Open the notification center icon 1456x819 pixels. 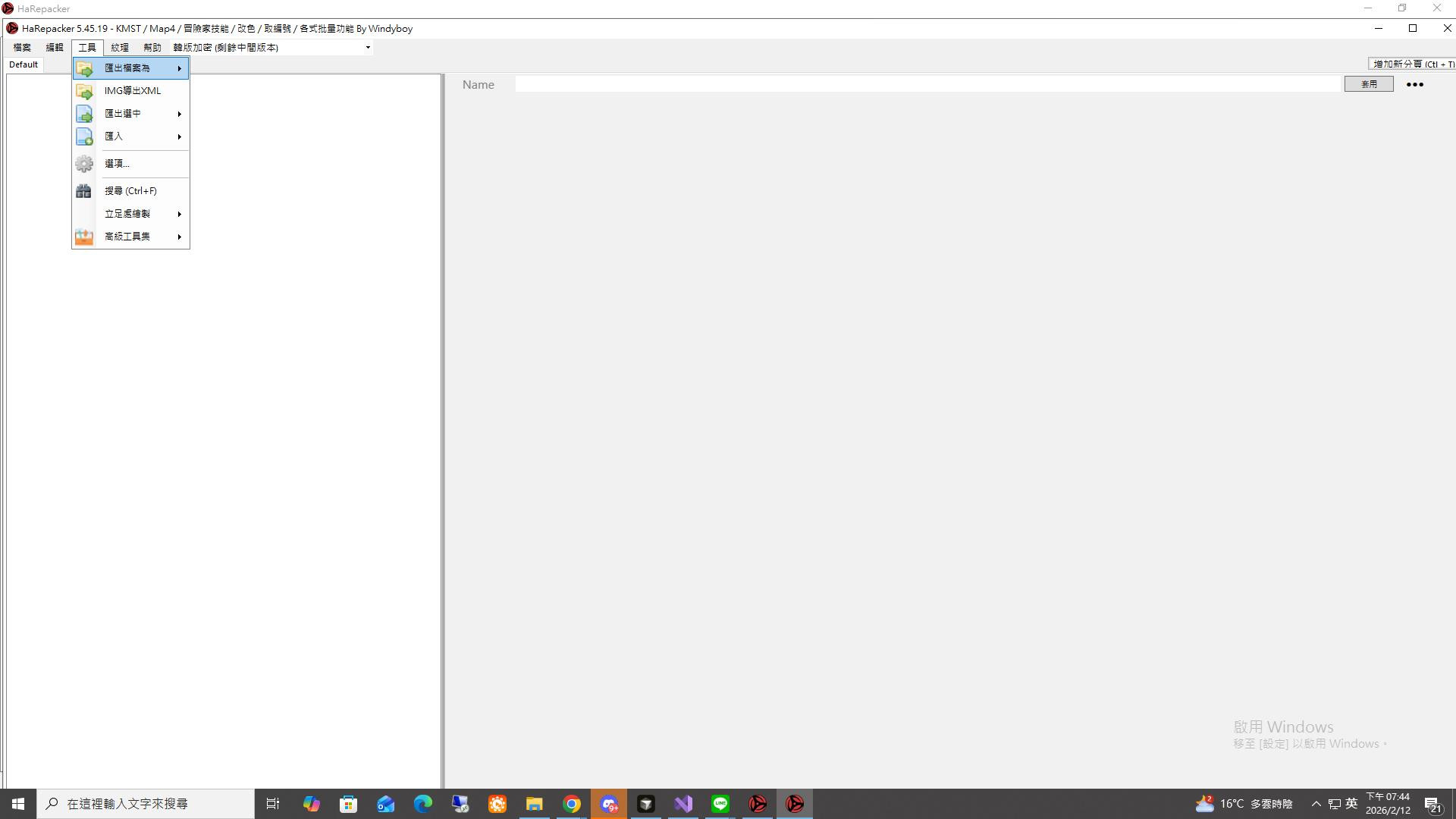pos(1433,804)
